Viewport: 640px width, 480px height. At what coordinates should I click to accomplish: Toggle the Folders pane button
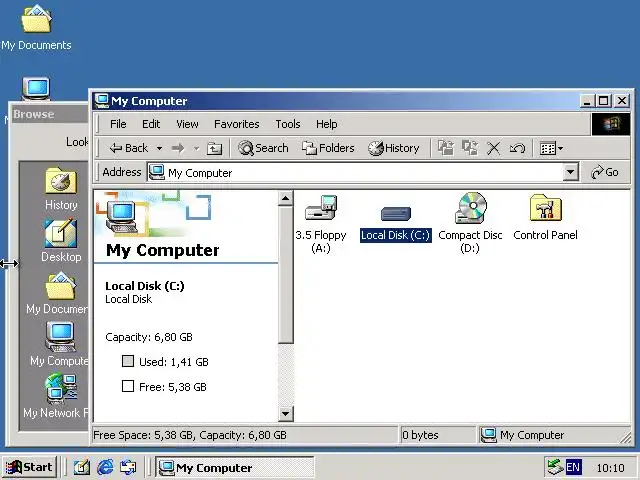[328, 148]
